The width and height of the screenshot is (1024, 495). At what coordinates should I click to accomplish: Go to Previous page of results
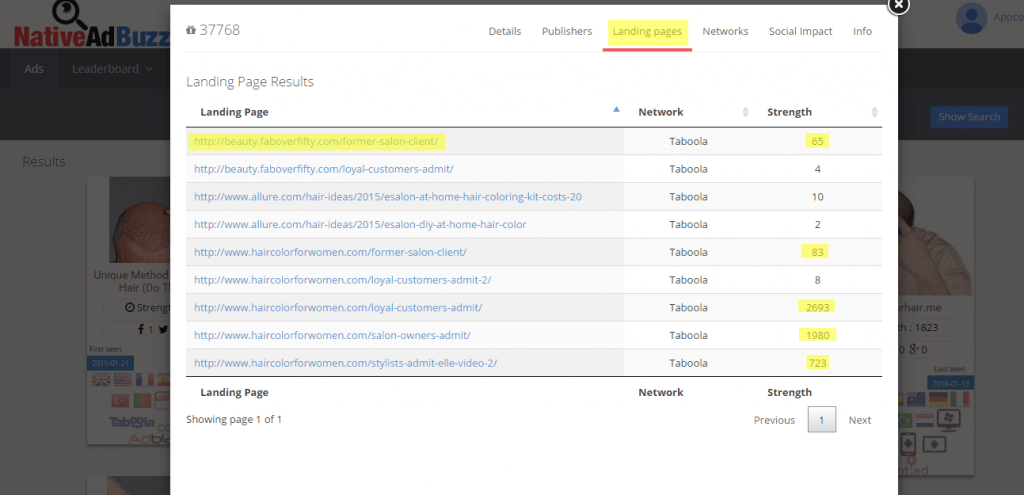pos(774,420)
